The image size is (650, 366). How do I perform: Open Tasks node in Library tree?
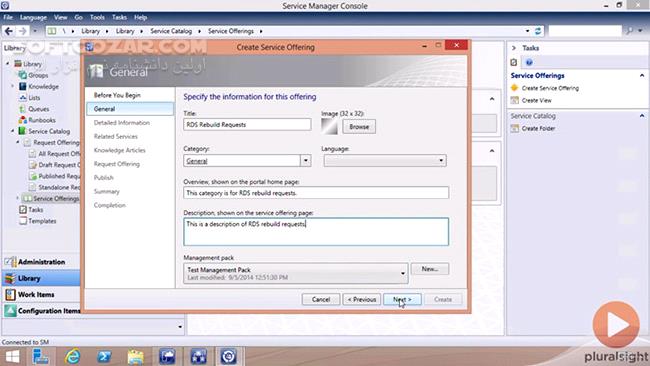(35, 210)
